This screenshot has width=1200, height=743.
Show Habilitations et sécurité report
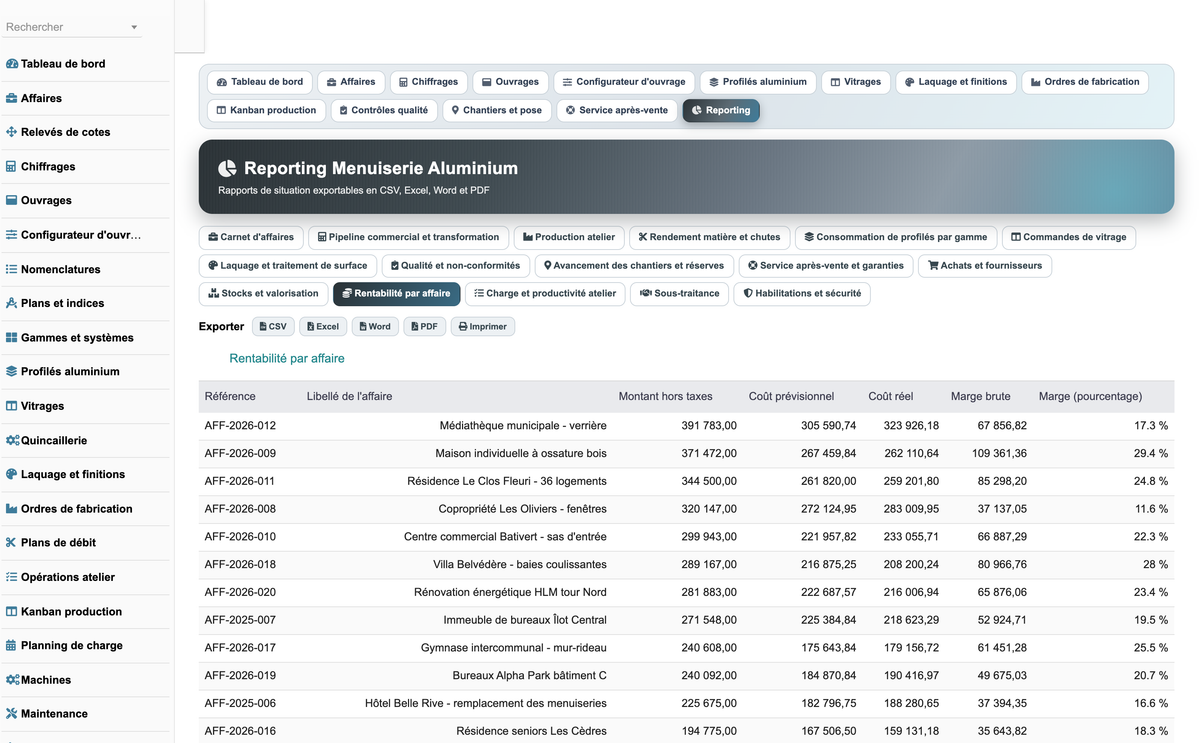pyautogui.click(x=802, y=294)
